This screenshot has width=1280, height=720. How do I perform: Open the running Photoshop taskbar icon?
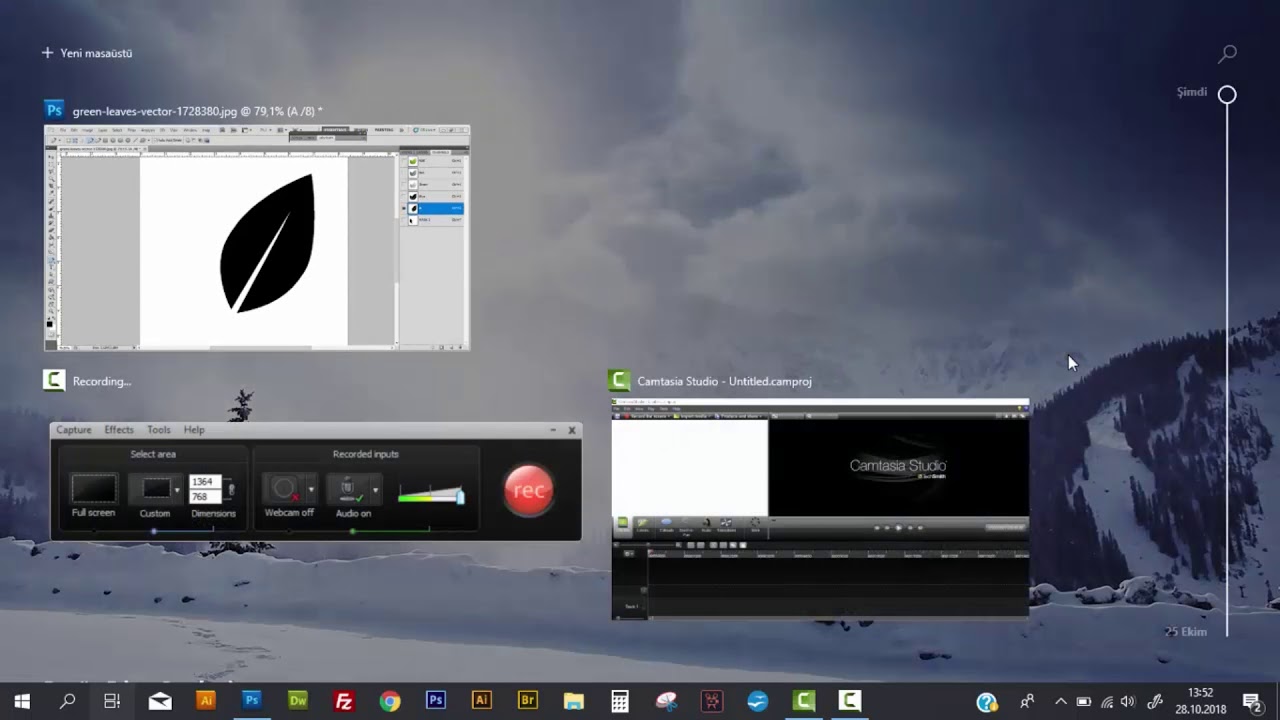(x=252, y=701)
